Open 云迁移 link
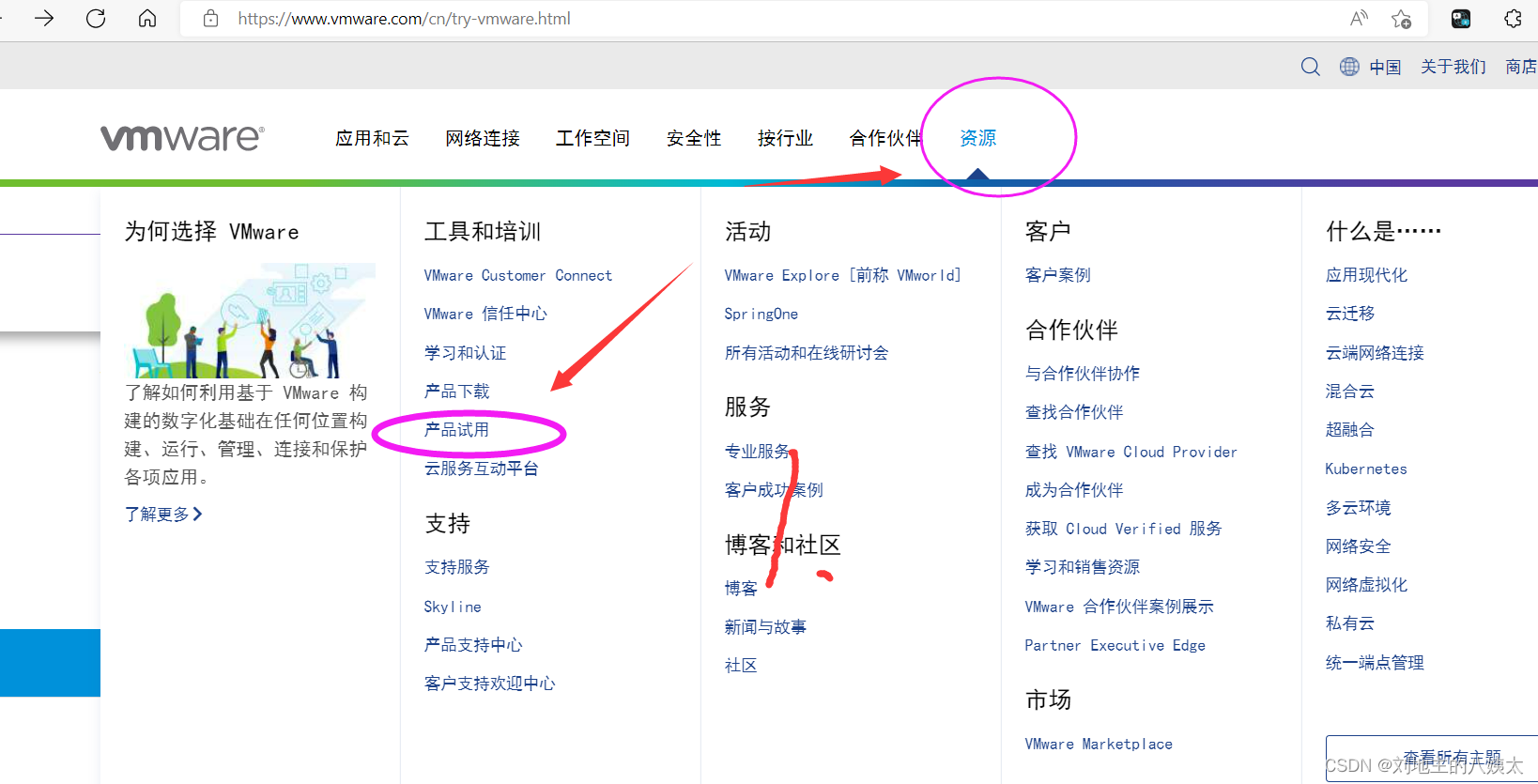The width and height of the screenshot is (1538, 784). pyautogui.click(x=1350, y=314)
